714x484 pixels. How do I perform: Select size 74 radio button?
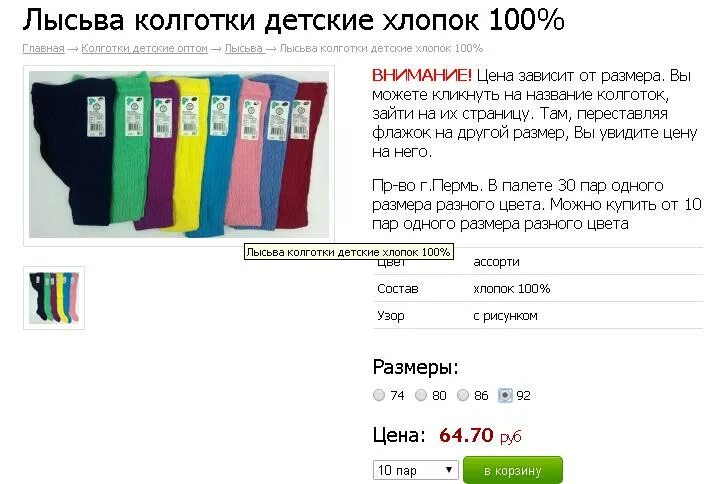(x=379, y=395)
